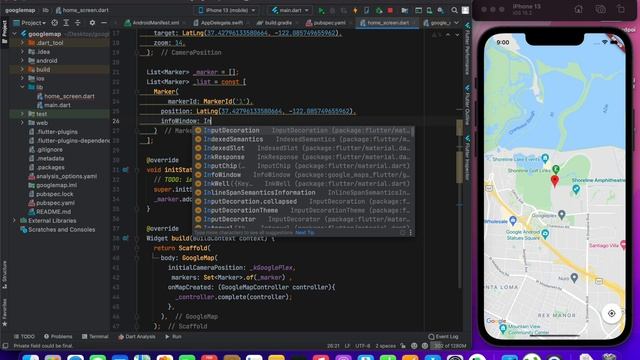Click the red marker pin on map
Image resolution: width=640 pixels, height=360 pixels.
pyautogui.click(x=554, y=181)
